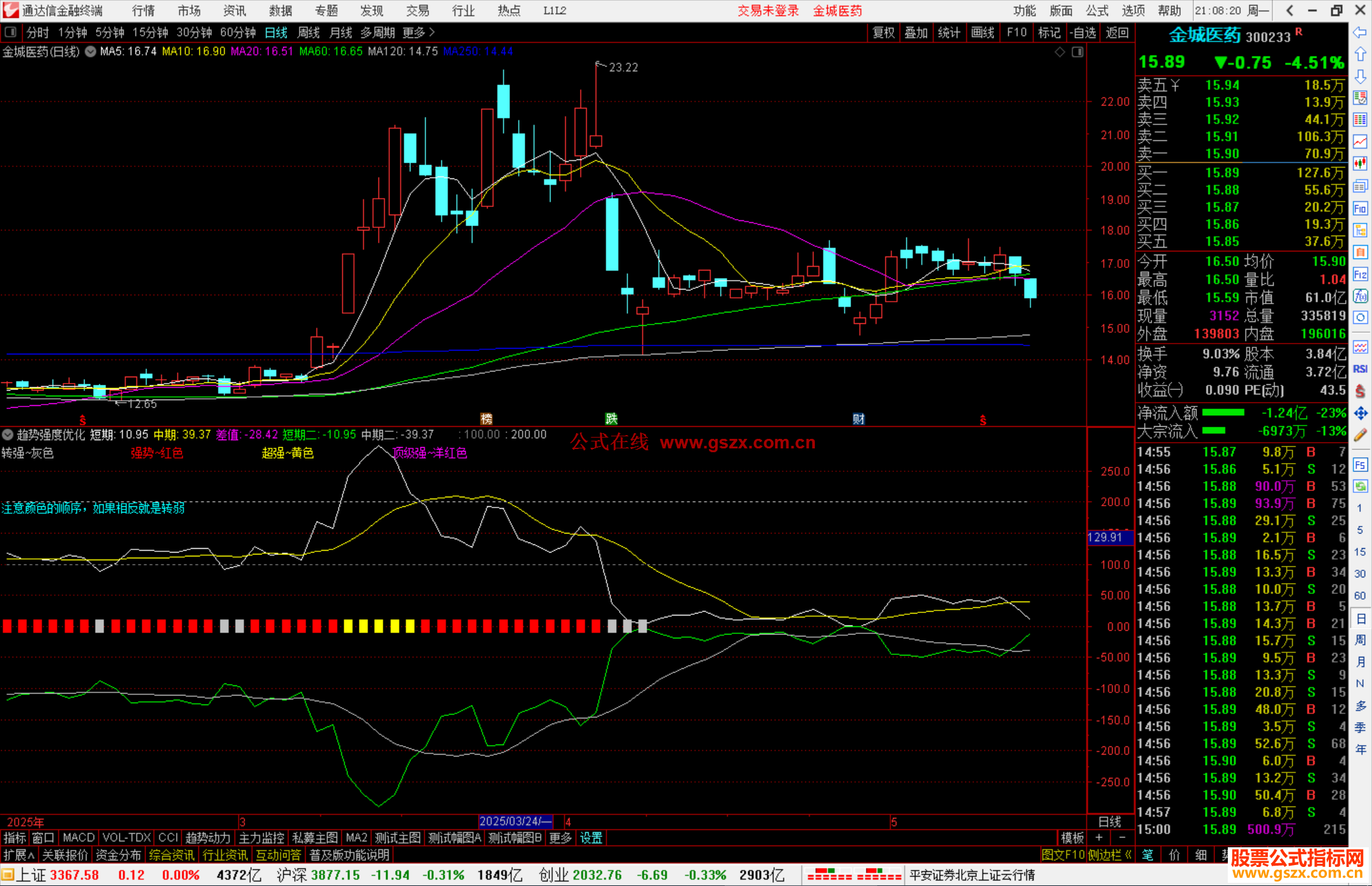Switch to the VOL-TDX indicator tab

pos(126,838)
